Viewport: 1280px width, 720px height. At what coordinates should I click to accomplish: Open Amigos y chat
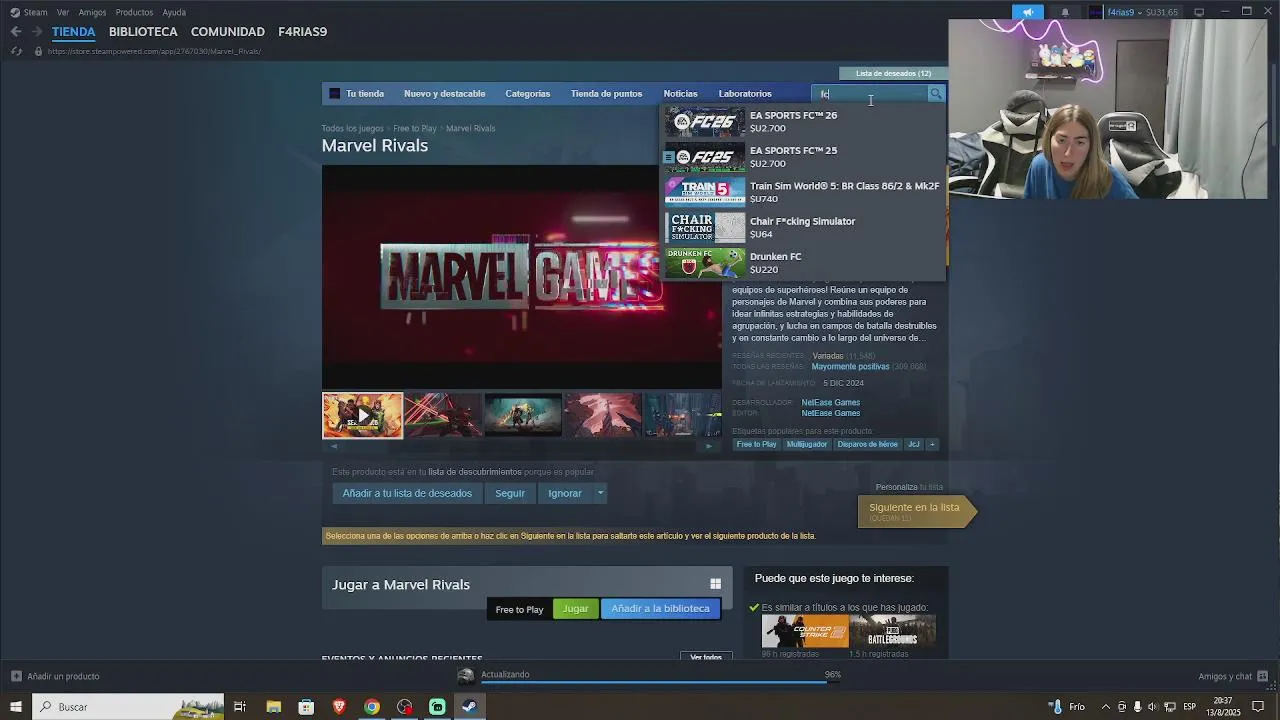point(1234,677)
